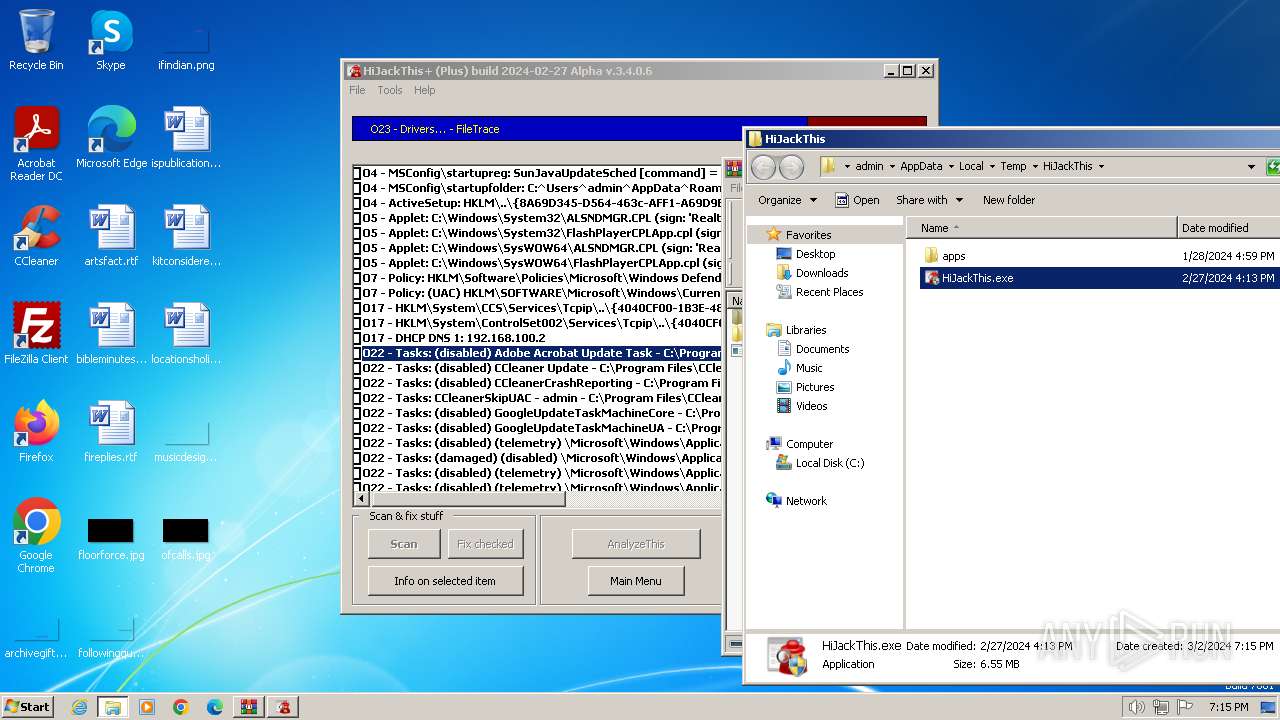
Task: Click Edge icon in the taskbar
Action: 214,707
